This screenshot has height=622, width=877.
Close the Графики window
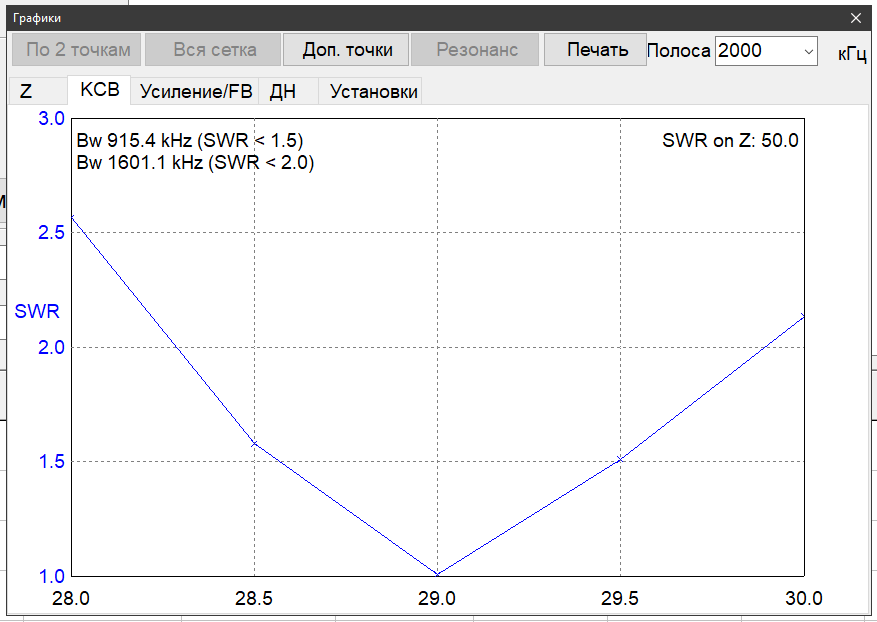tap(855, 18)
